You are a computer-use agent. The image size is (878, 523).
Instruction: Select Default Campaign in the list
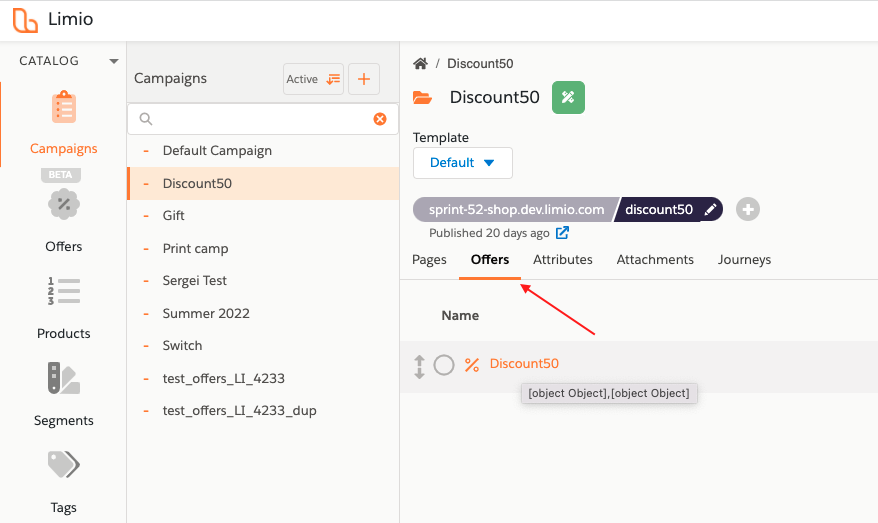263,151
